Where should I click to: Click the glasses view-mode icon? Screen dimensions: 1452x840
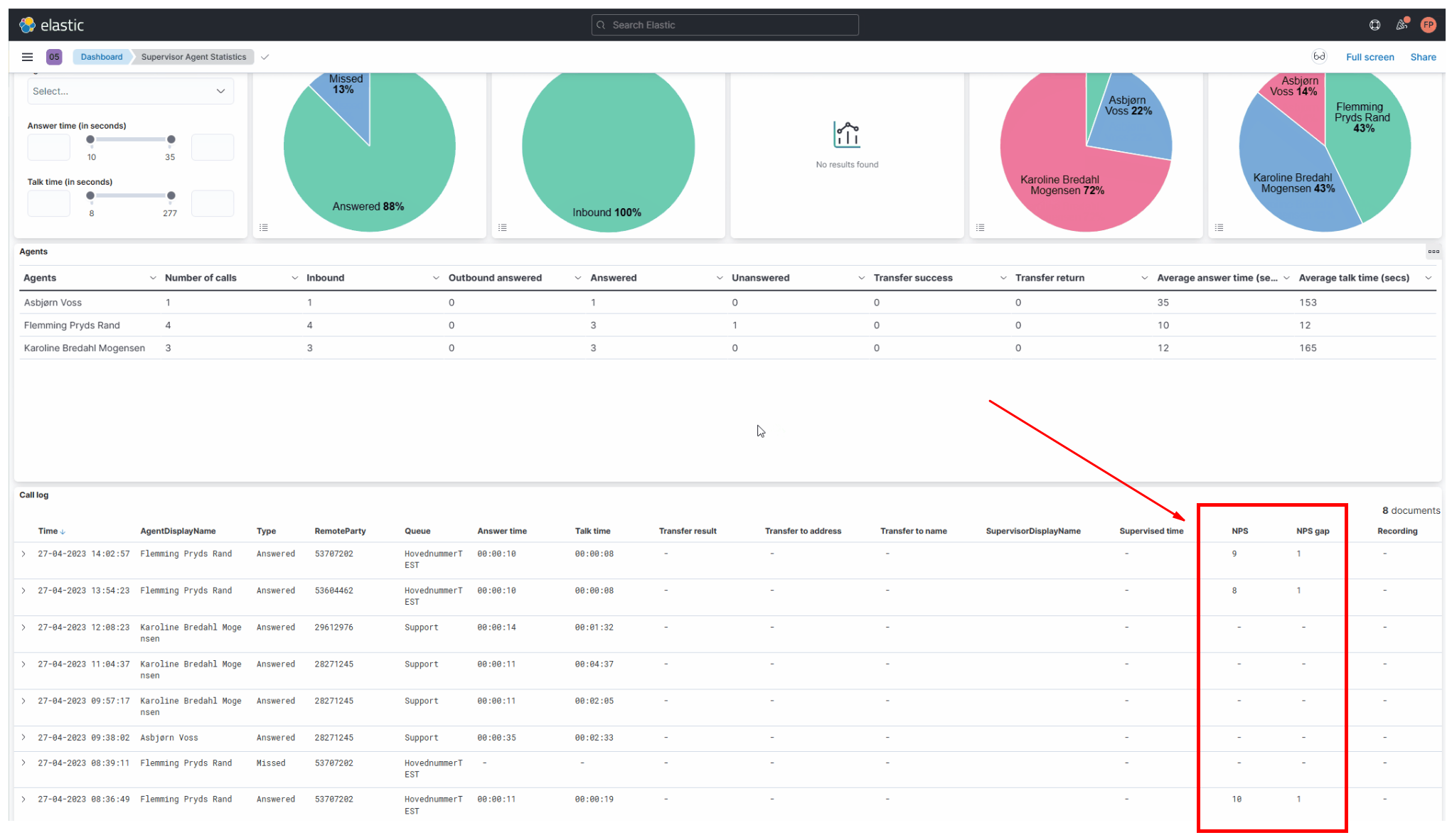click(1320, 55)
